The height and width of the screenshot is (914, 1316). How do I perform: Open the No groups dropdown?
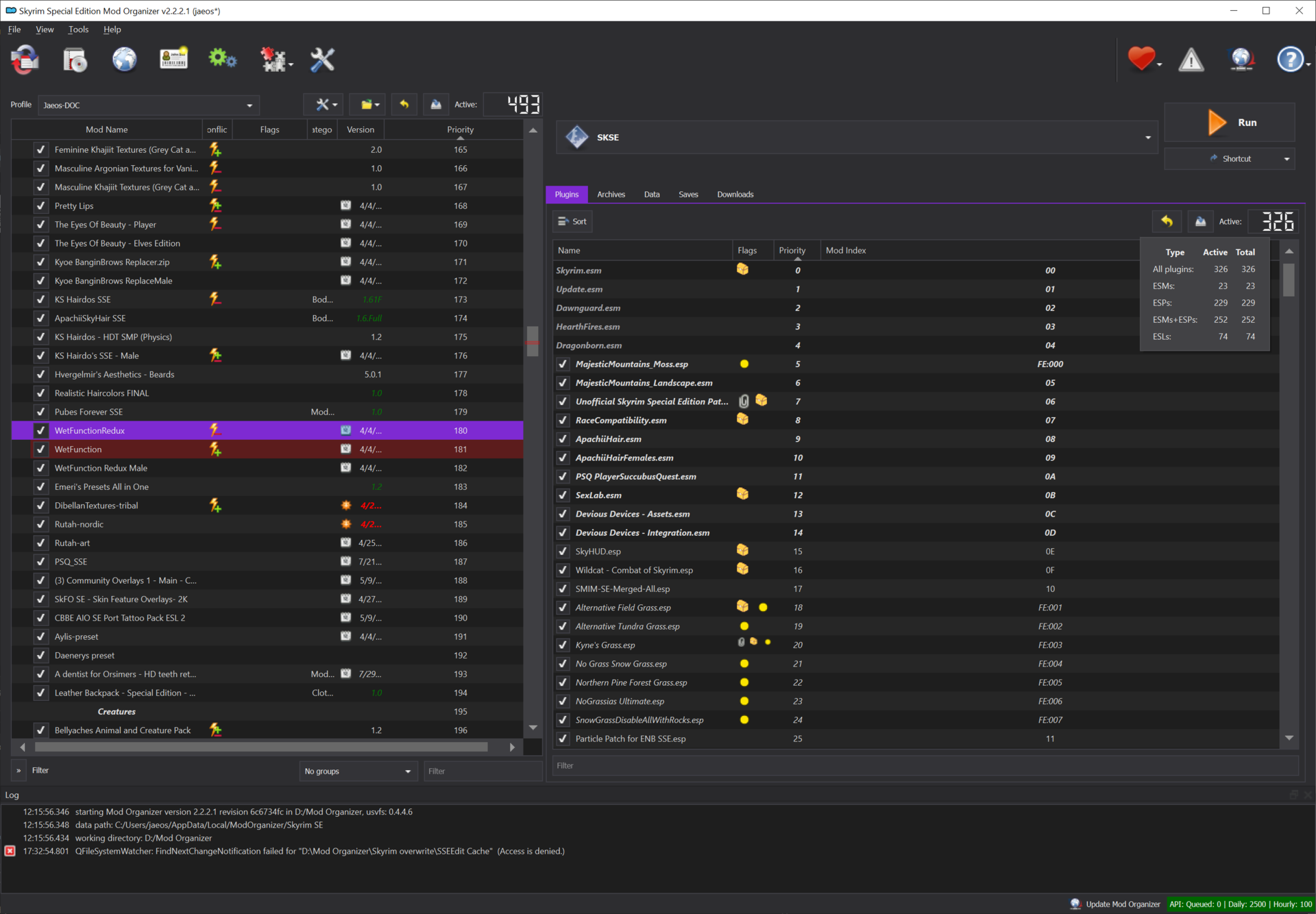pos(358,771)
